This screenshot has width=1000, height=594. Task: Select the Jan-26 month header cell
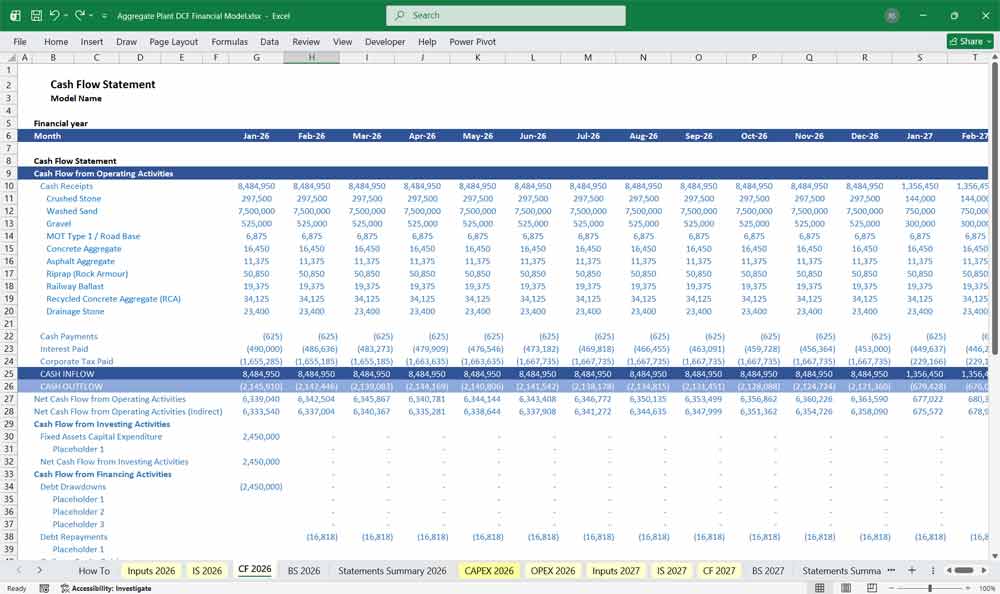tap(256, 136)
